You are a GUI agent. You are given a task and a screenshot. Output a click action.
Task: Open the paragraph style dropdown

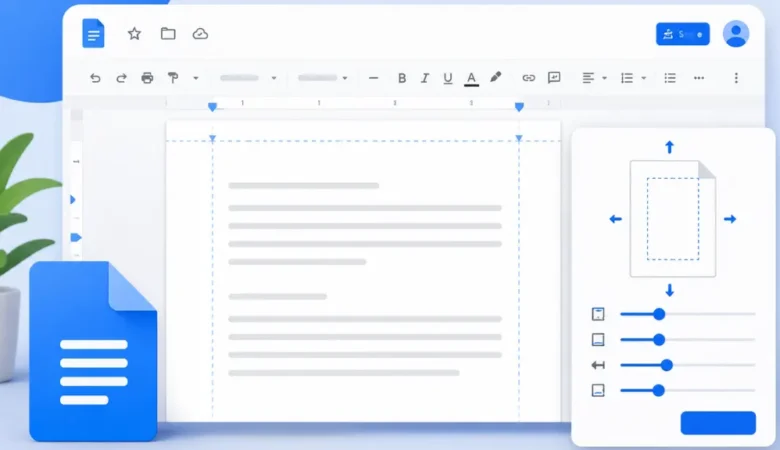pyautogui.click(x=248, y=78)
